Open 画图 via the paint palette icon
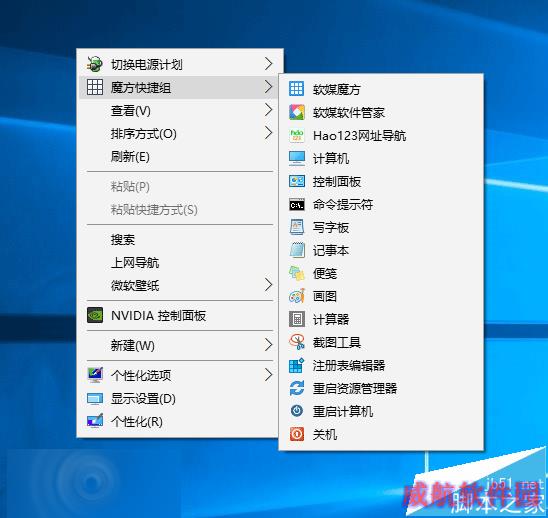Image resolution: width=548 pixels, height=518 pixels. pos(296,296)
